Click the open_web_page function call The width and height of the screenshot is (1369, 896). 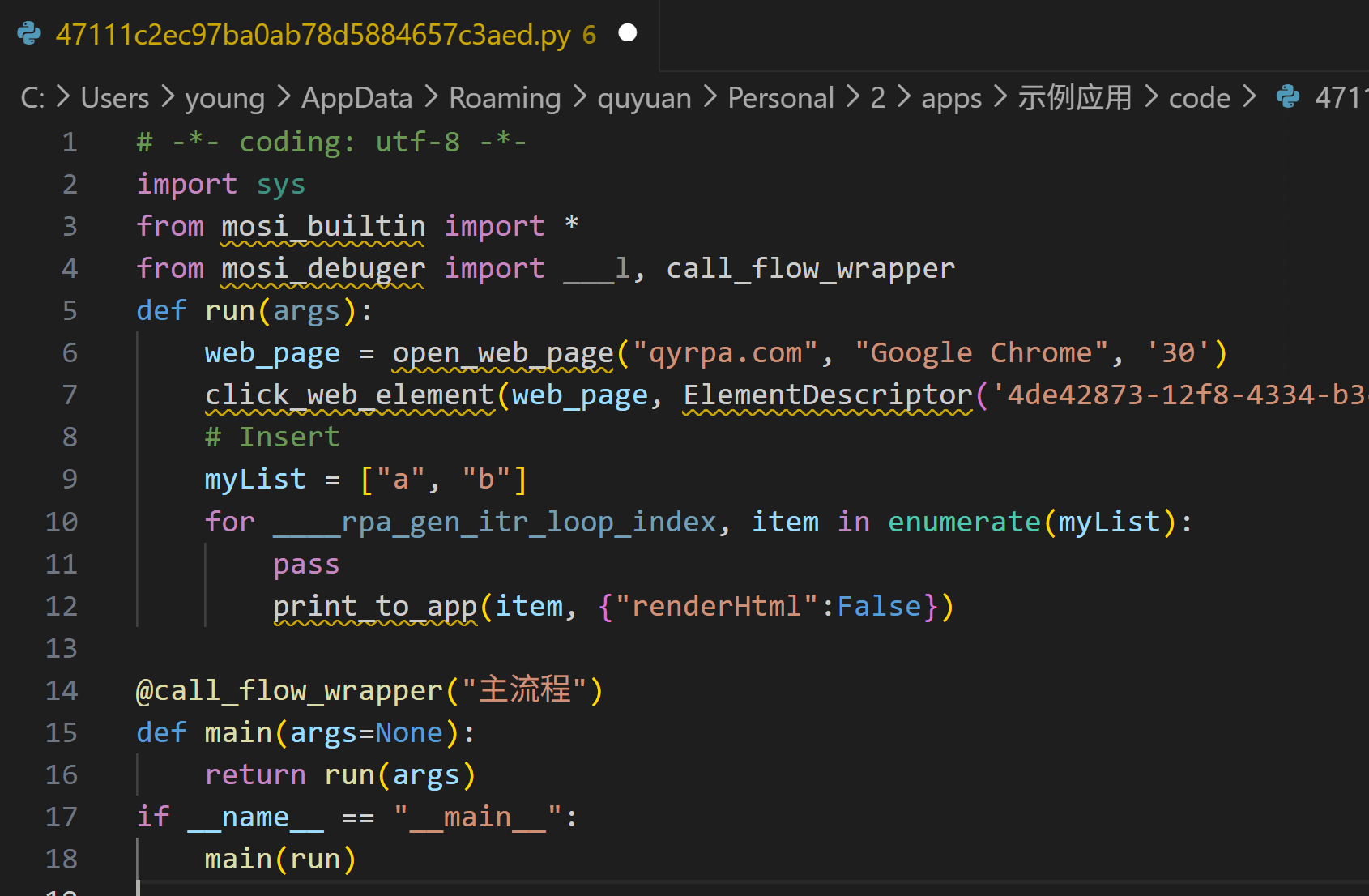pos(502,353)
